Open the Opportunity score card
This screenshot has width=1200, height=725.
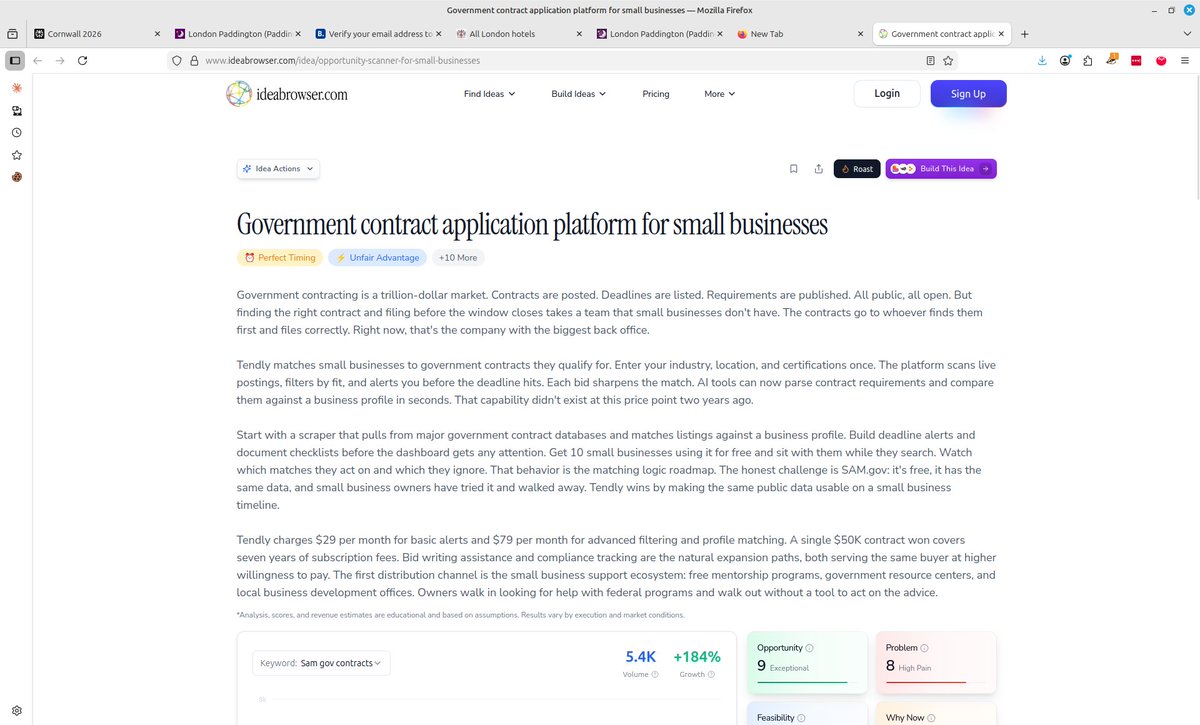(x=808, y=661)
